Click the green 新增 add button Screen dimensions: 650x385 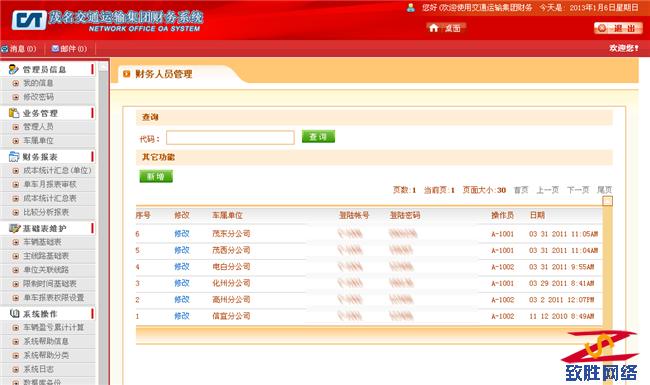click(x=156, y=176)
